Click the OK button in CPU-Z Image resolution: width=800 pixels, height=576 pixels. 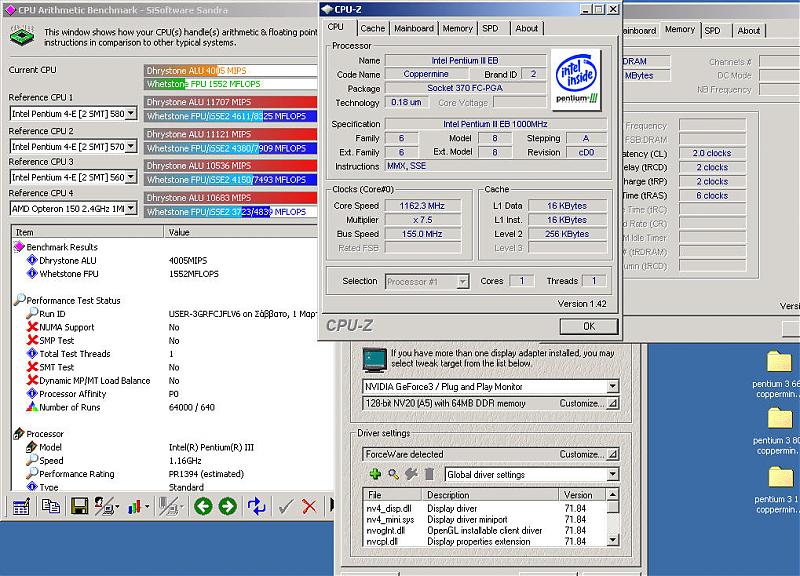pyautogui.click(x=589, y=326)
